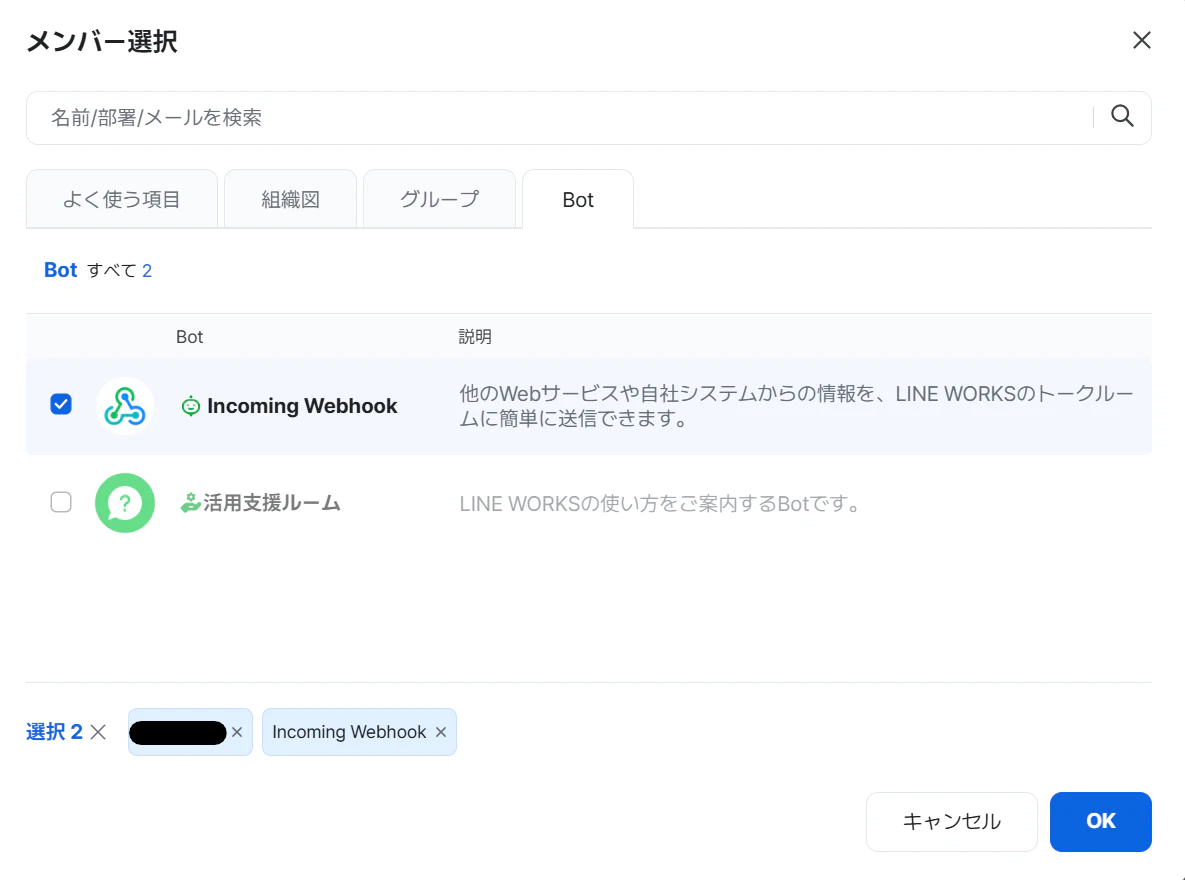The height and width of the screenshot is (880, 1185).
Task: Click the キャンセル button
Action: (x=951, y=822)
